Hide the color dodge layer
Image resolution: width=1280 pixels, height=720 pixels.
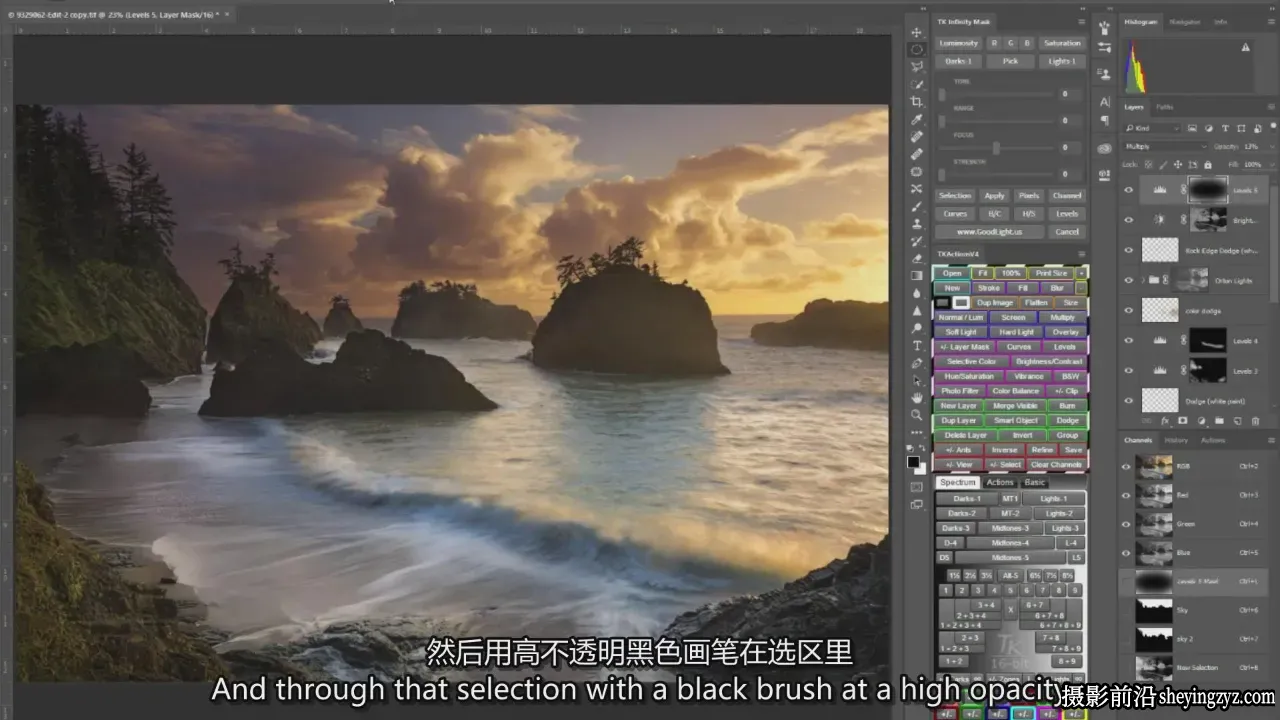[x=1129, y=310]
